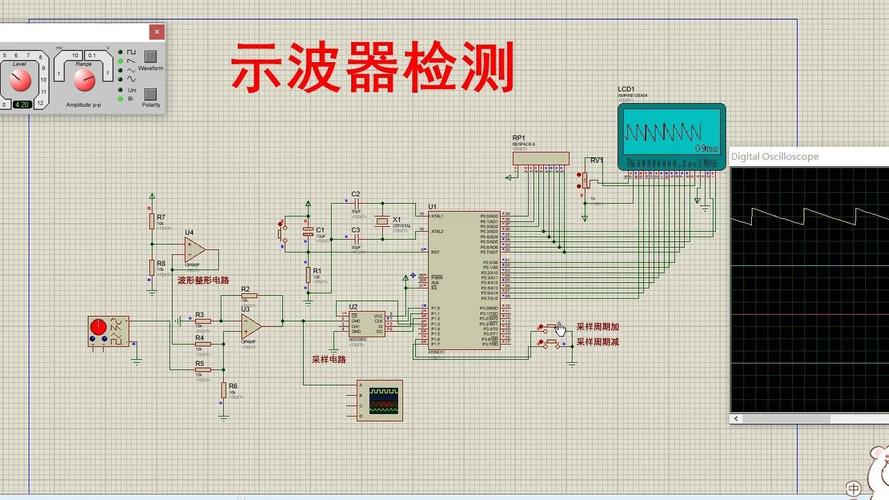Viewport: 889px width, 500px height.
Task: Close the signal generator panel
Action: coord(157,32)
